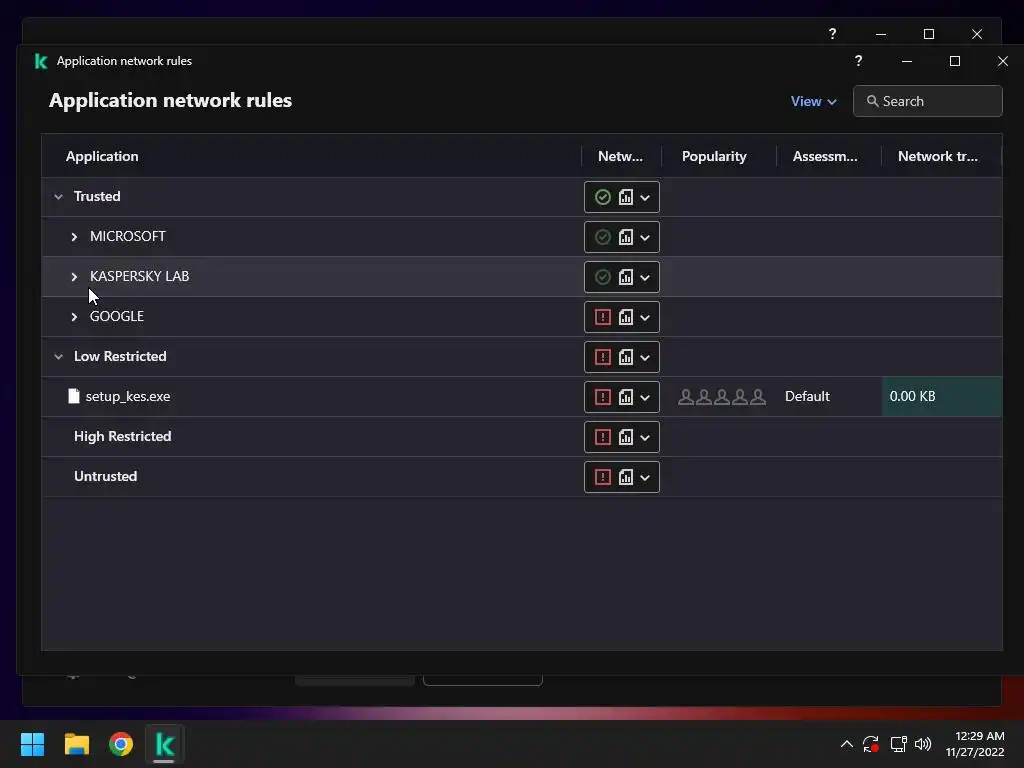
Task: Sort by the Assessm... column header
Action: [x=825, y=156]
